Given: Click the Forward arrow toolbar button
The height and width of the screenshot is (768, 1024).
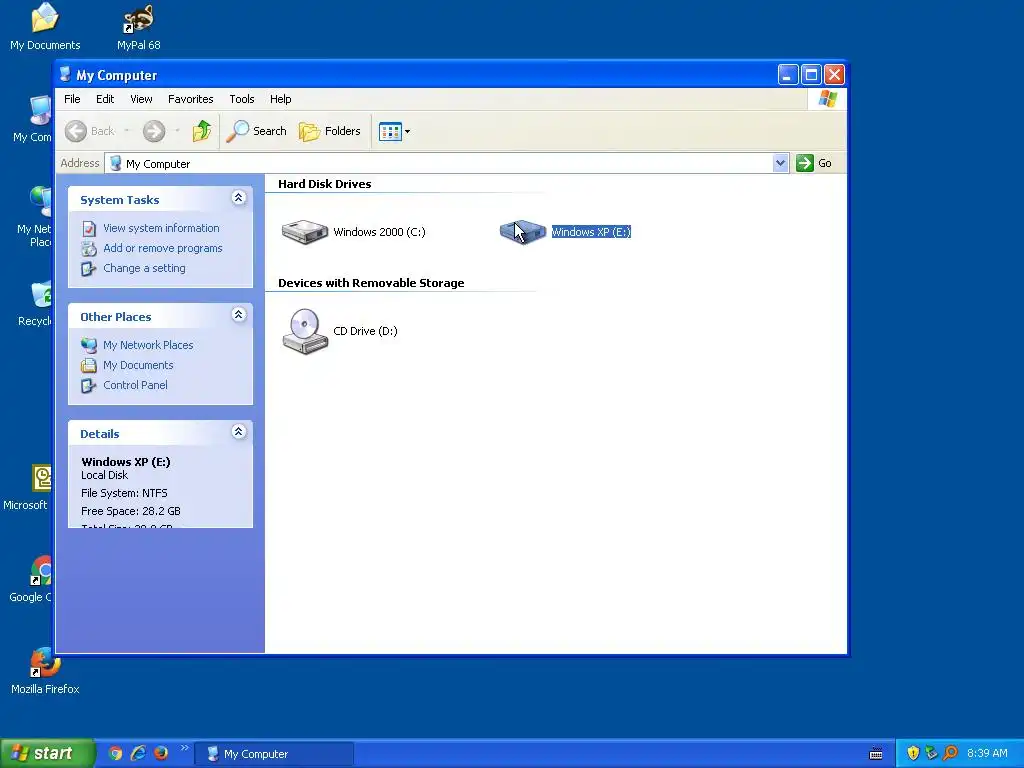Looking at the screenshot, I should (x=154, y=131).
